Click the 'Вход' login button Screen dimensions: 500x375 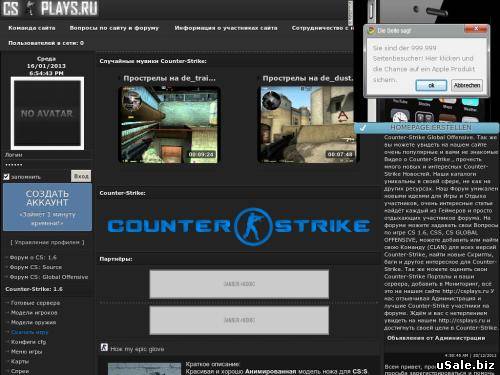[x=81, y=176]
